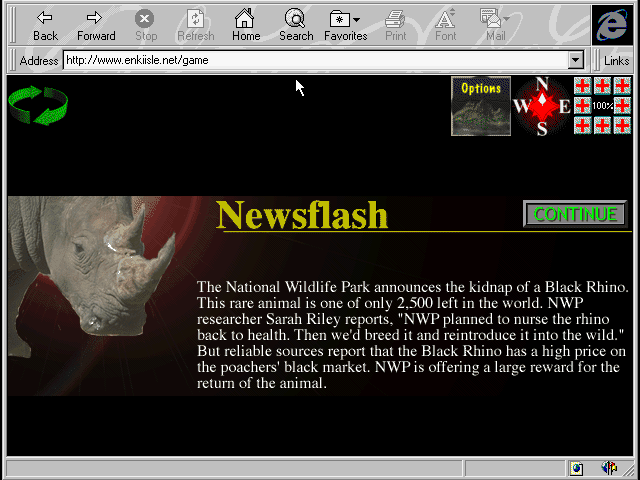
Task: Click the green circular arrows icon
Action: point(38,105)
